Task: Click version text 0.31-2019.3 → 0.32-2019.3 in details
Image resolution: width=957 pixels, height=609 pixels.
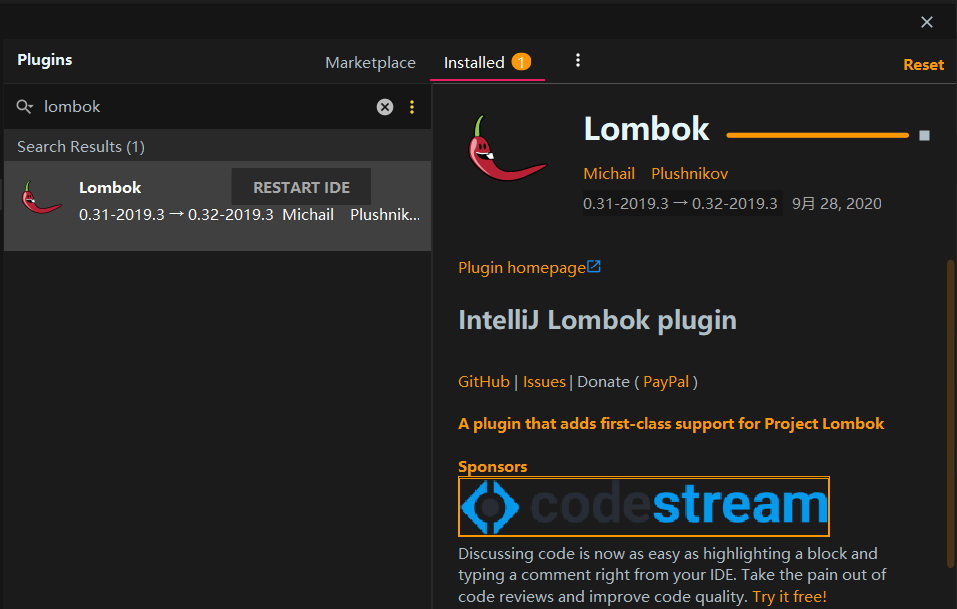Action: click(x=680, y=204)
